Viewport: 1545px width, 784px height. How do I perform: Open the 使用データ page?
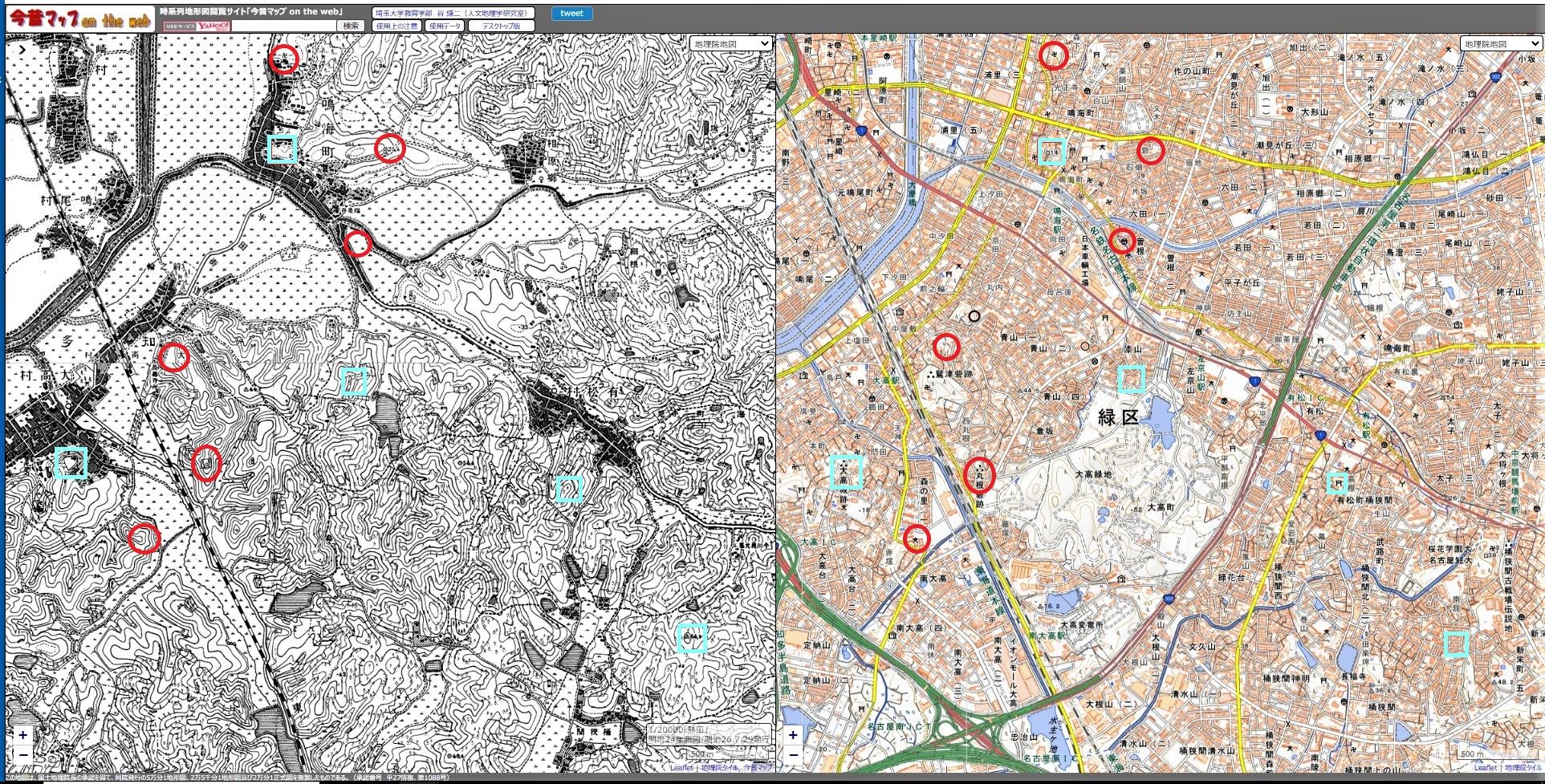coord(445,26)
